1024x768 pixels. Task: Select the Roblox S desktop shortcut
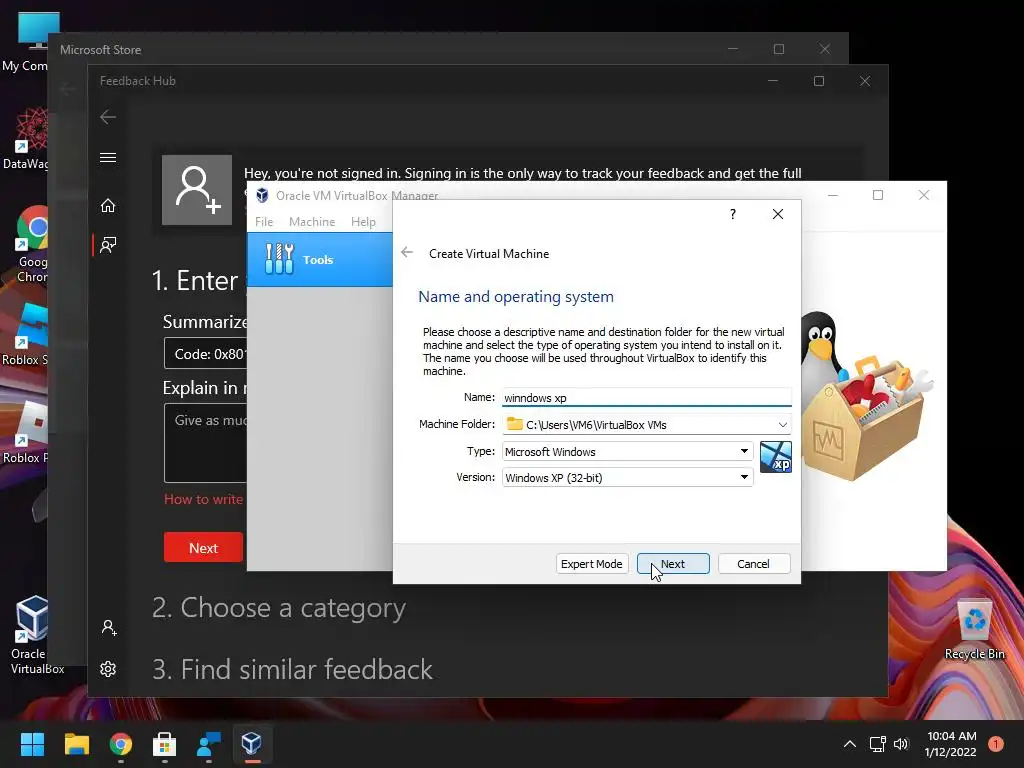point(26,334)
